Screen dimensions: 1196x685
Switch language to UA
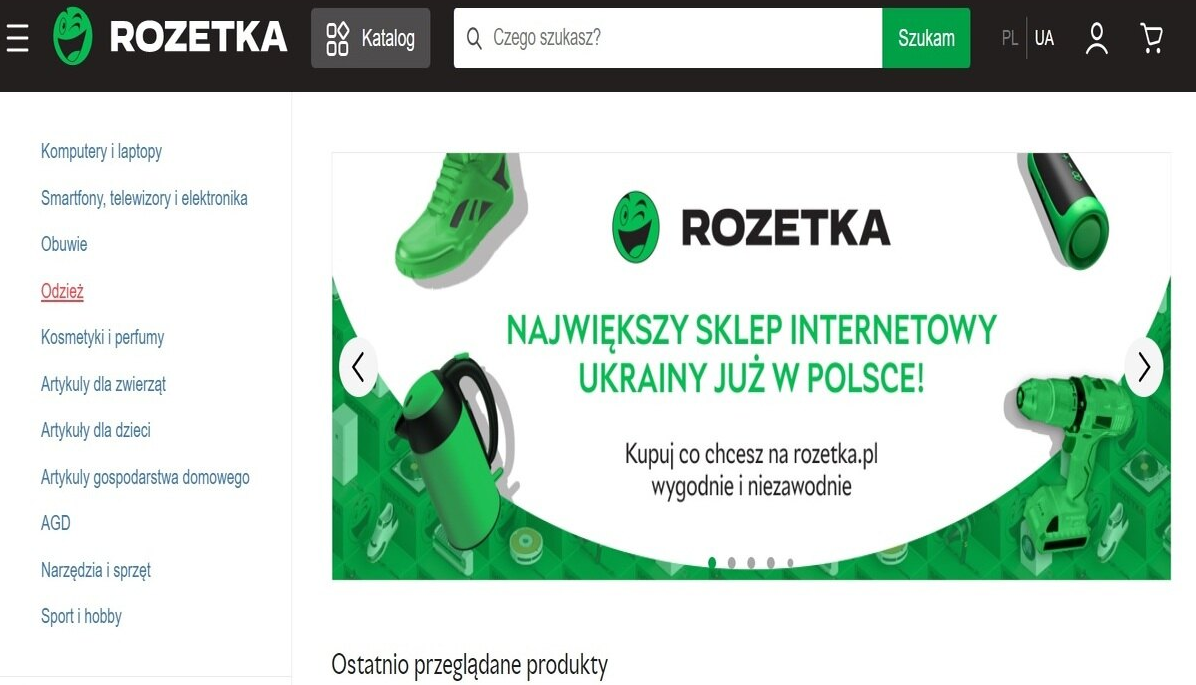click(x=1044, y=38)
